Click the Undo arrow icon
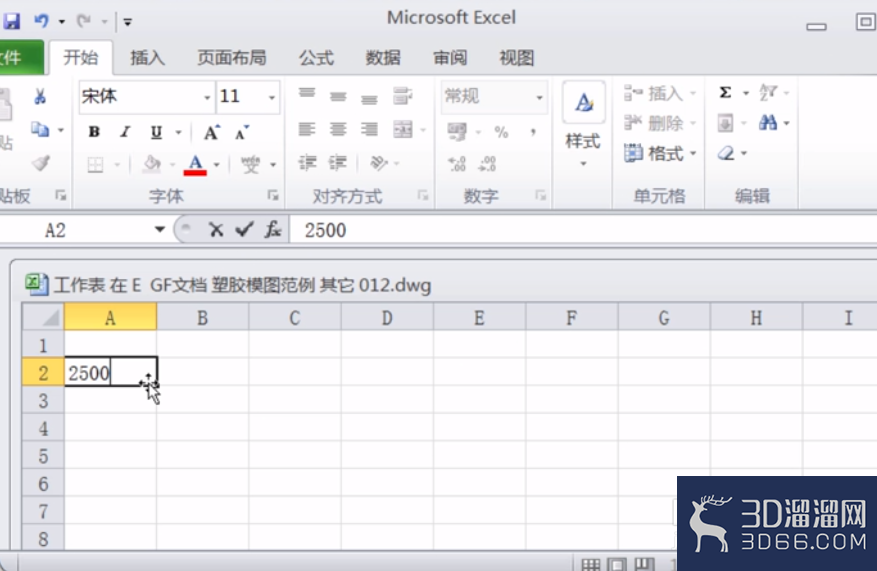The height and width of the screenshot is (571, 877). 41,21
